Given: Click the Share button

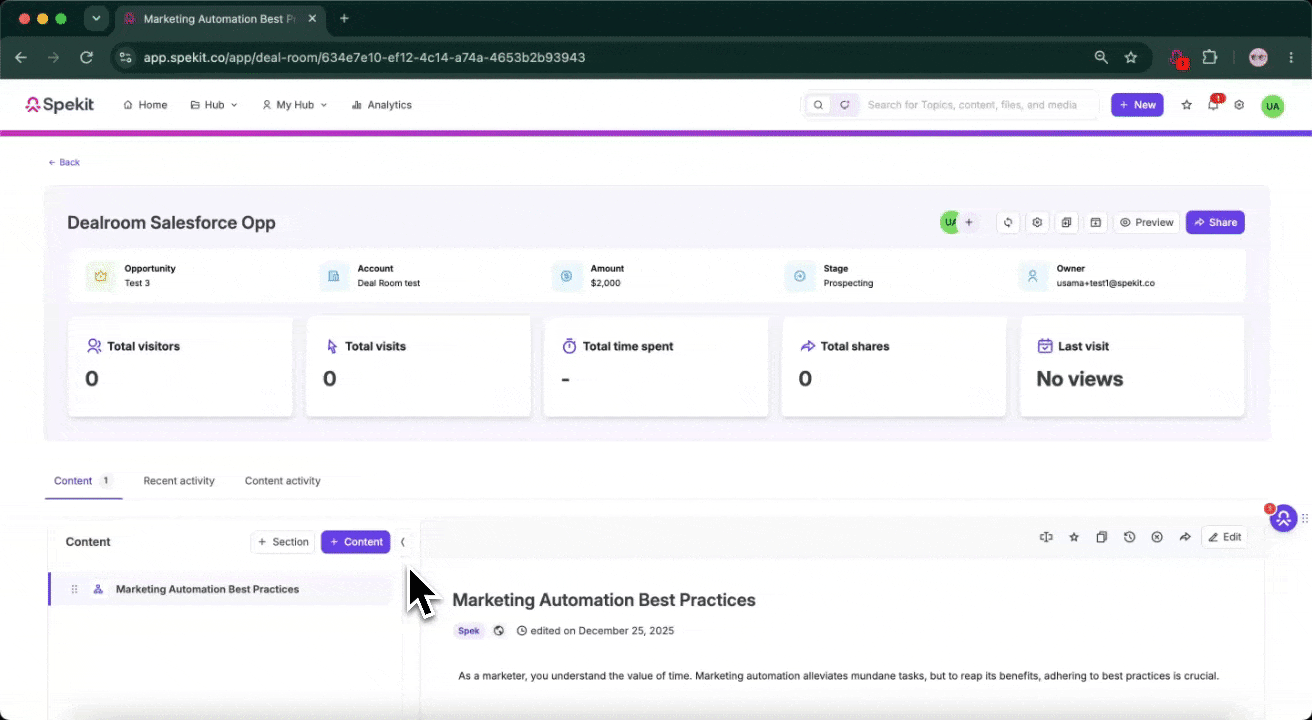Looking at the screenshot, I should 1215,223.
